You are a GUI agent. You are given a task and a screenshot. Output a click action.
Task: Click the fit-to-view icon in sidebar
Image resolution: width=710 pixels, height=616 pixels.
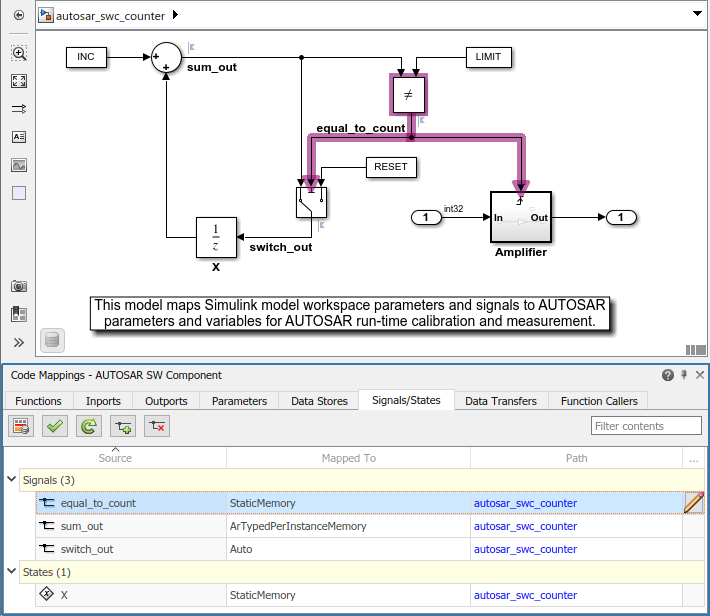click(19, 81)
